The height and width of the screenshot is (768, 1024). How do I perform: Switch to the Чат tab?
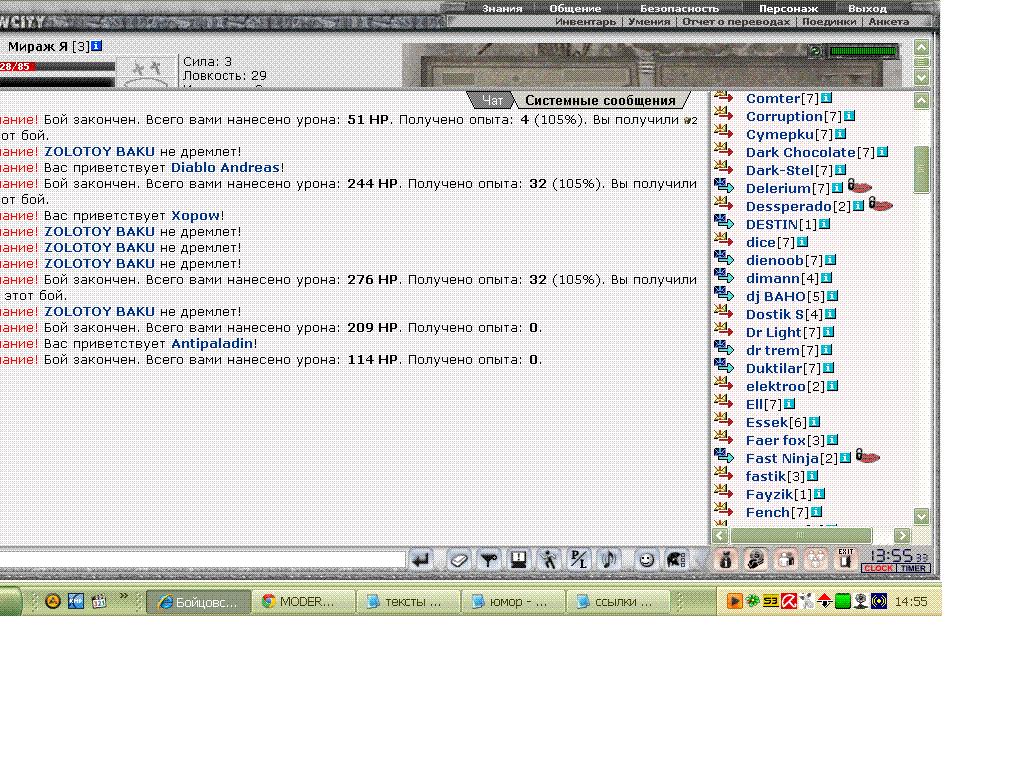pyautogui.click(x=492, y=101)
